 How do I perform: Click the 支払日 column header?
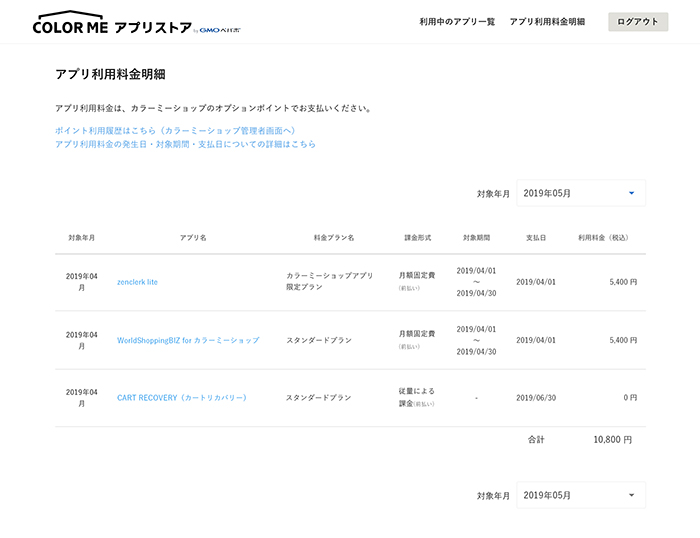[x=536, y=238]
